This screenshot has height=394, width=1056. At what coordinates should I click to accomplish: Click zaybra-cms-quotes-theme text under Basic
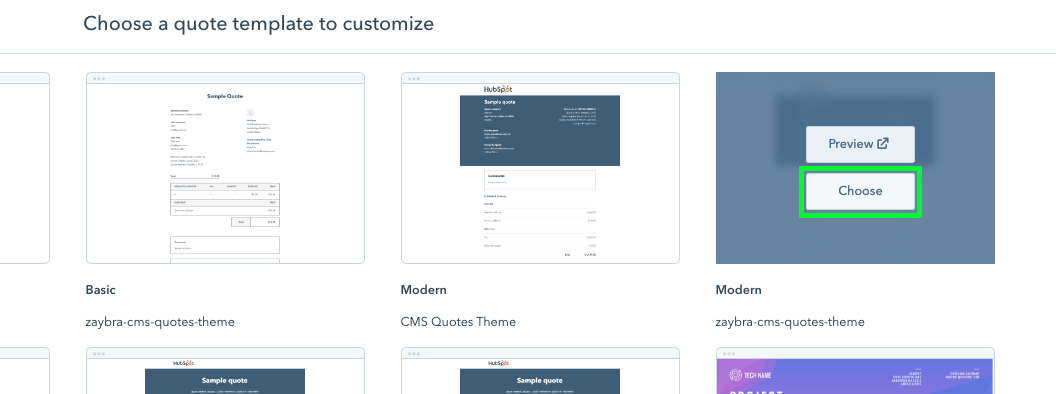coord(160,322)
